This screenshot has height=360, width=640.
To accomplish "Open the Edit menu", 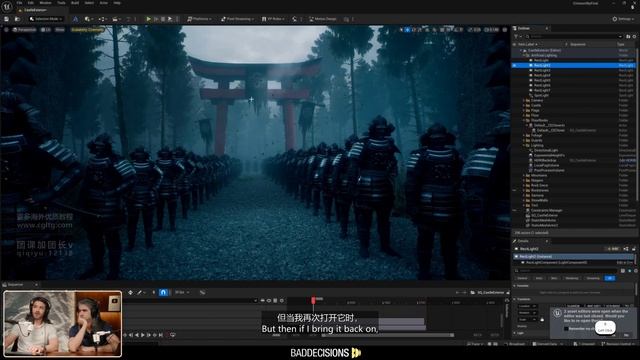I will (31, 3).
